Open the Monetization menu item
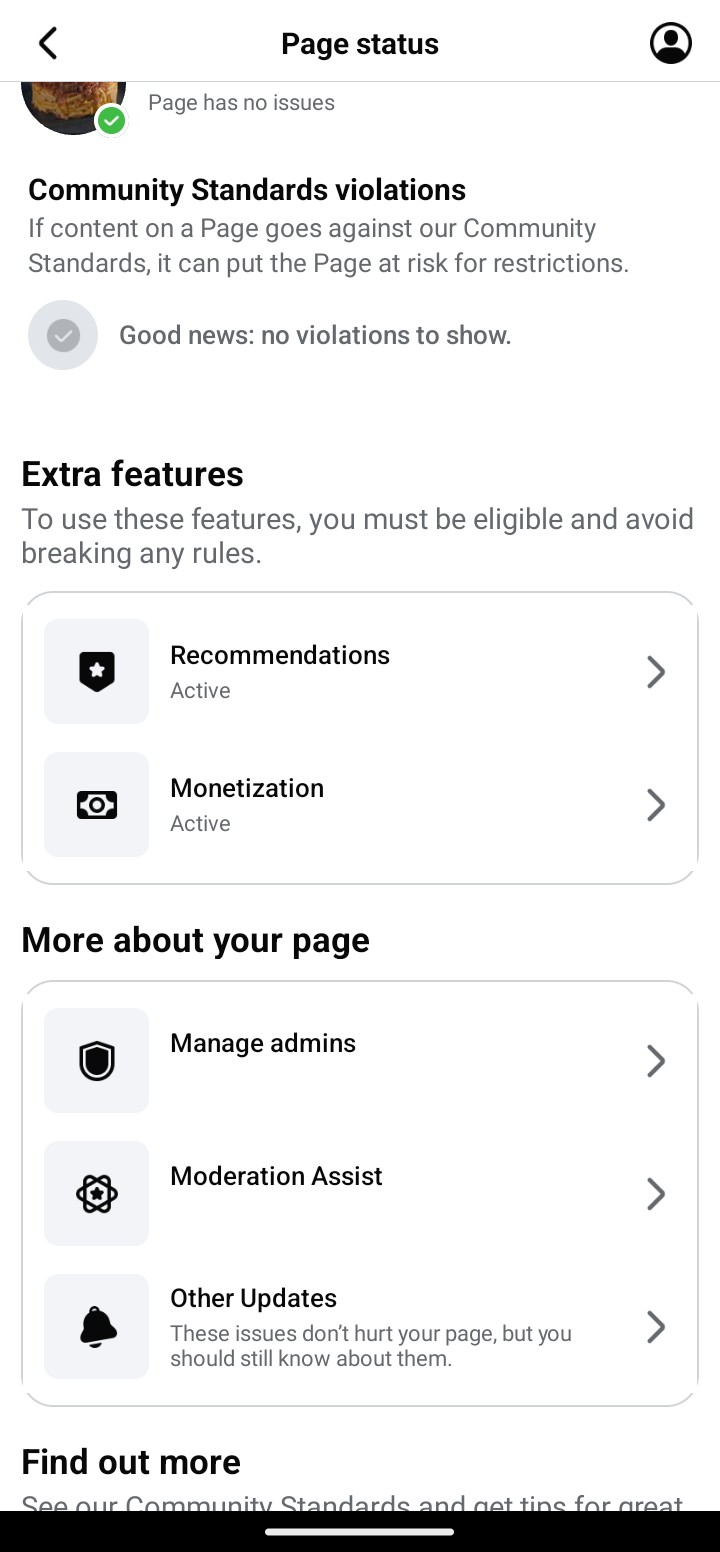This screenshot has height=1552, width=720. pos(247,789)
